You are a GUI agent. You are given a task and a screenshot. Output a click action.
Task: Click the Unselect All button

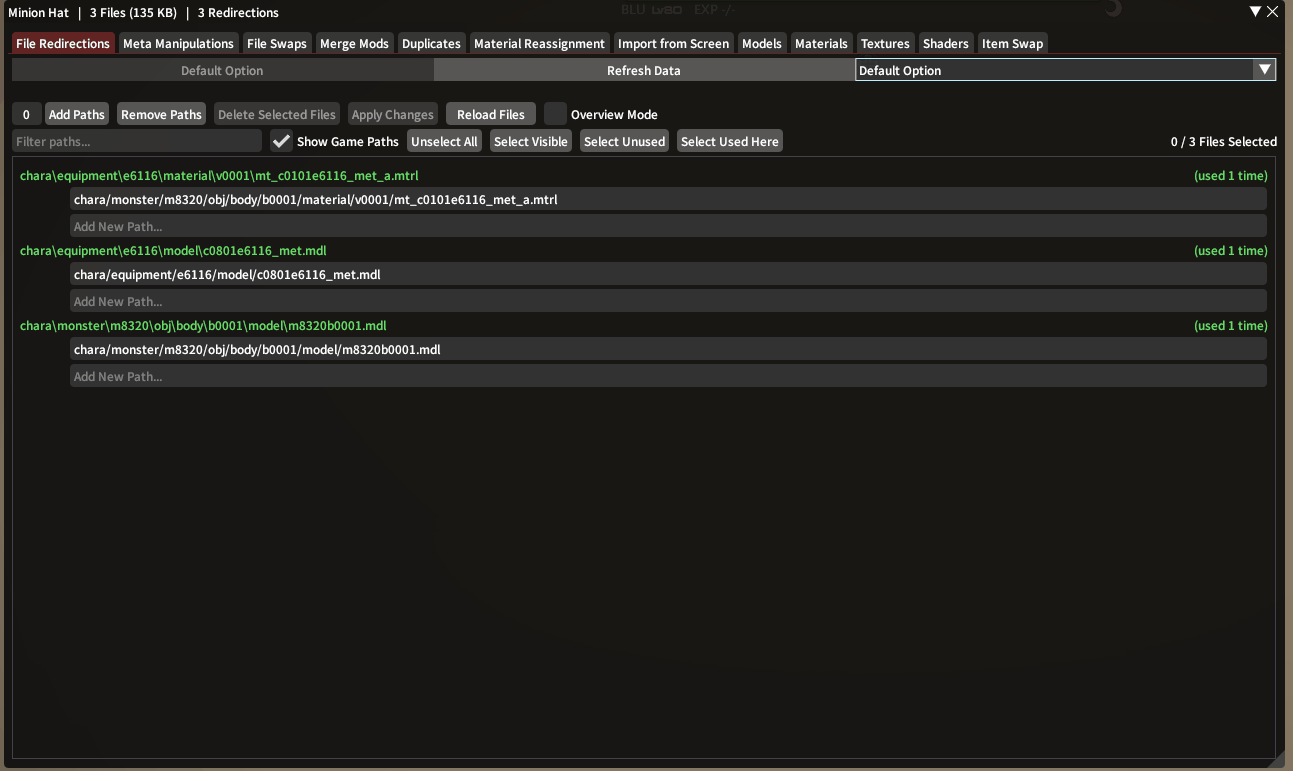[x=444, y=141]
